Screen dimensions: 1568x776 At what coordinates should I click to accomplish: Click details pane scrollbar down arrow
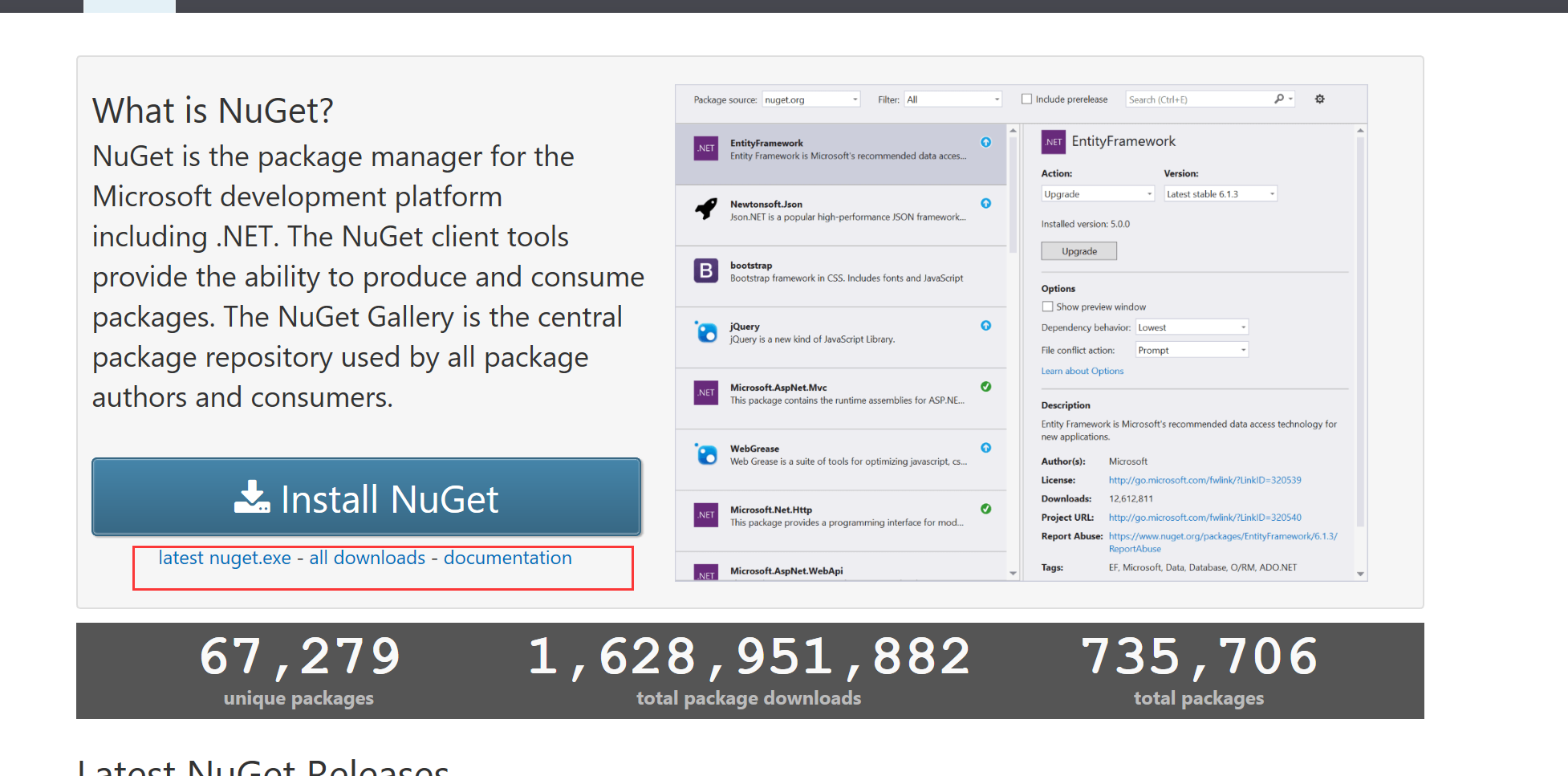pyautogui.click(x=1360, y=573)
